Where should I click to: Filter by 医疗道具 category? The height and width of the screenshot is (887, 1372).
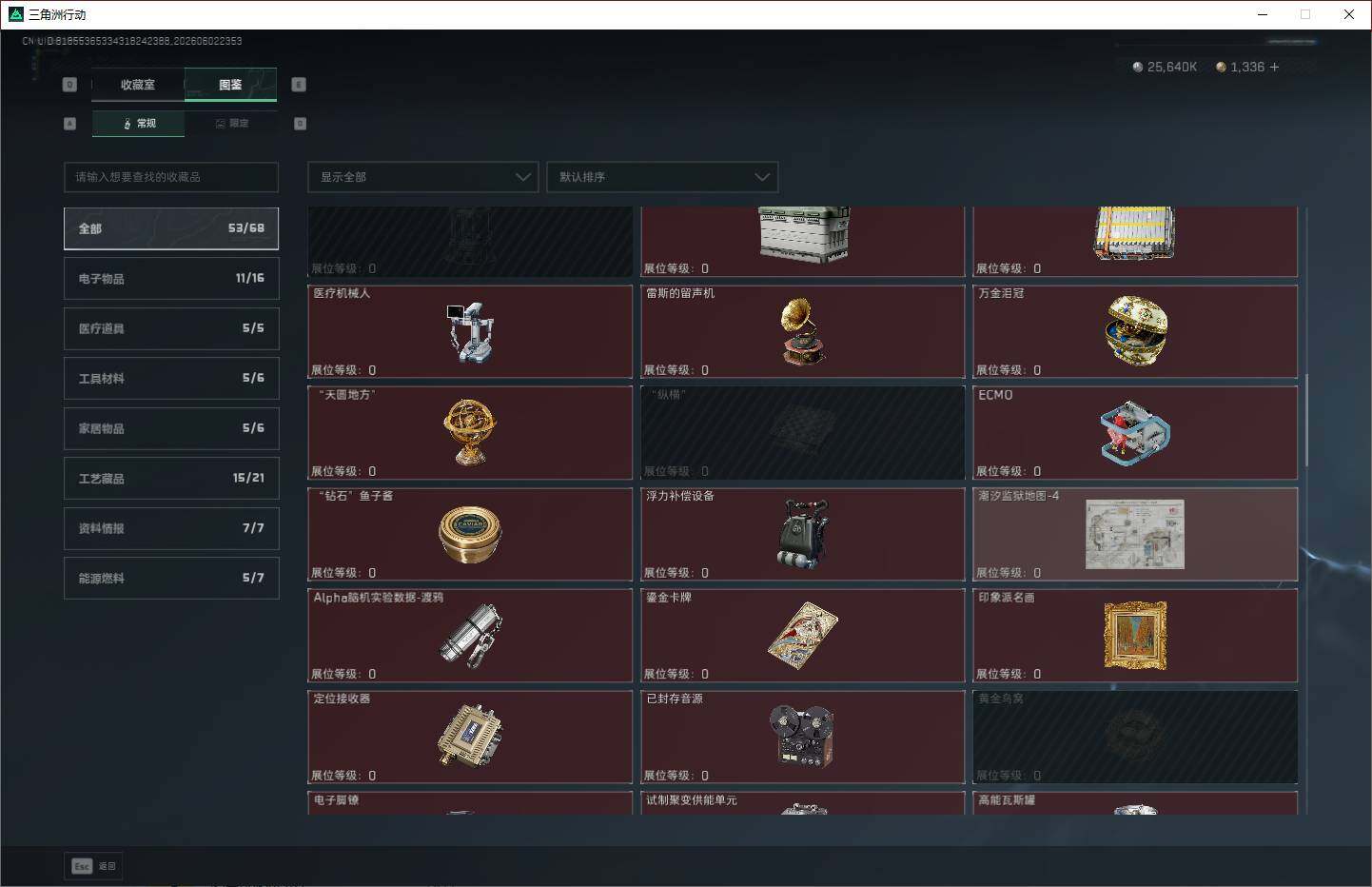171,328
